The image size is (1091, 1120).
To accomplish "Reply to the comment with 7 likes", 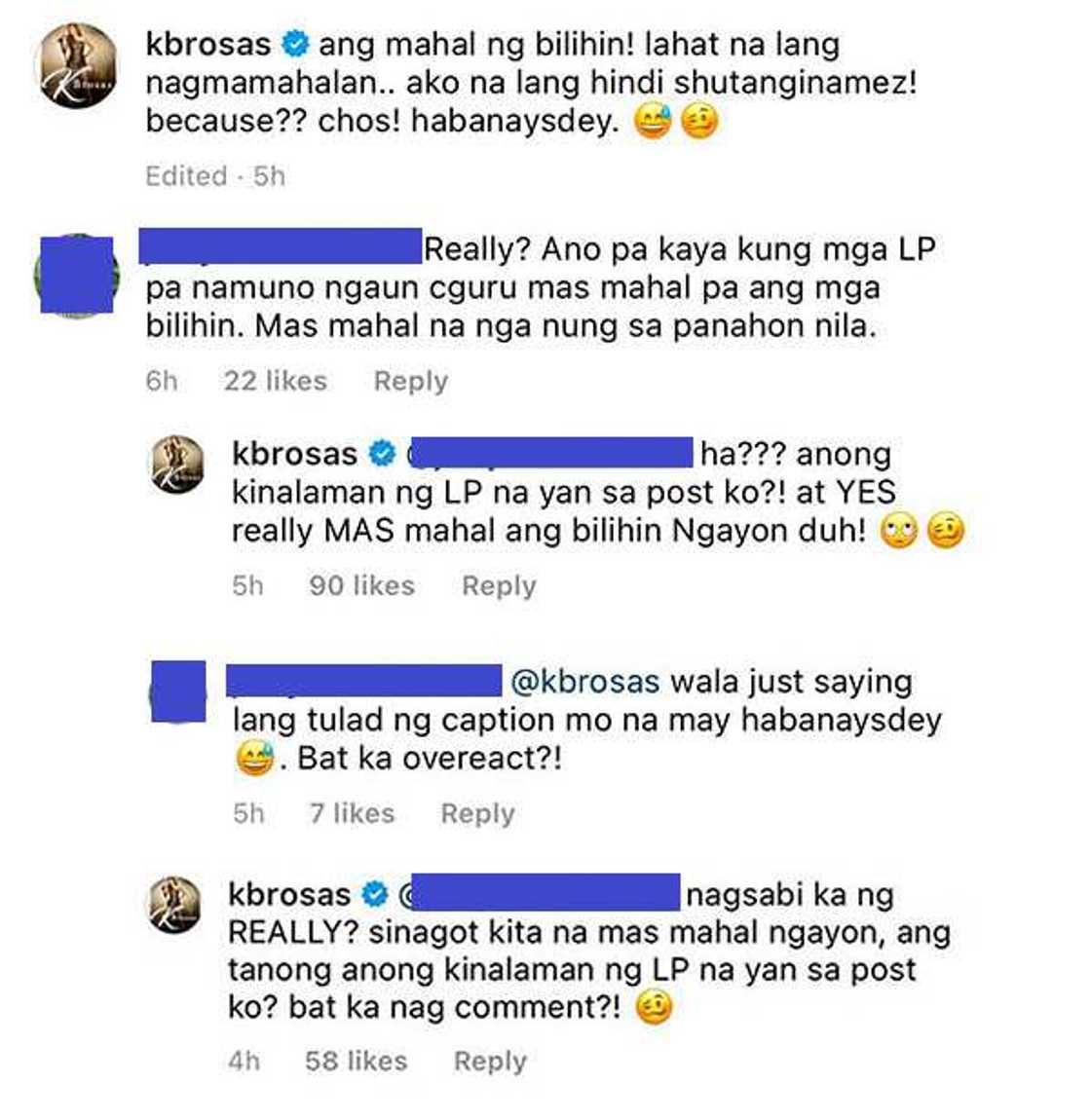I will 477,813.
